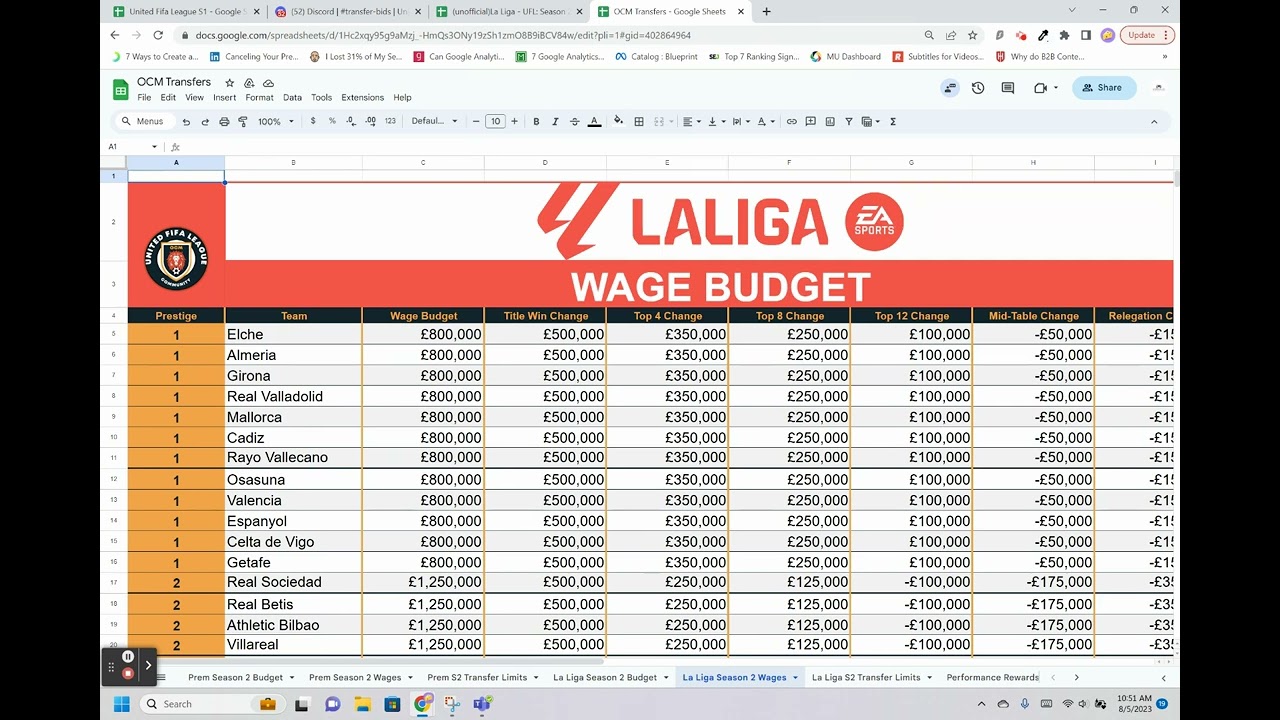Add a comment from the toolbar
The height and width of the screenshot is (720, 1280).
[810, 122]
